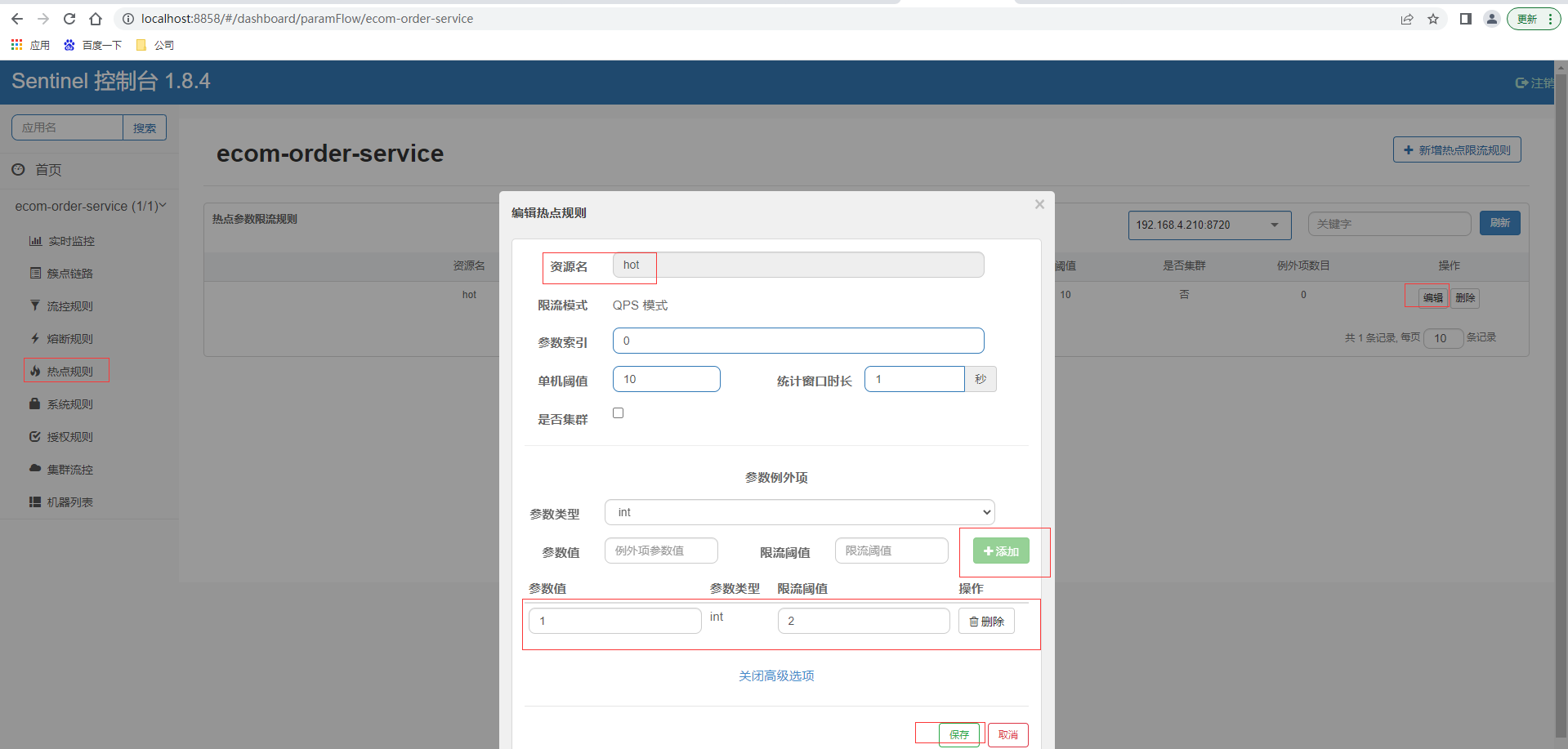The image size is (1568, 749).
Task: Click the address bar URL
Action: pos(306,19)
